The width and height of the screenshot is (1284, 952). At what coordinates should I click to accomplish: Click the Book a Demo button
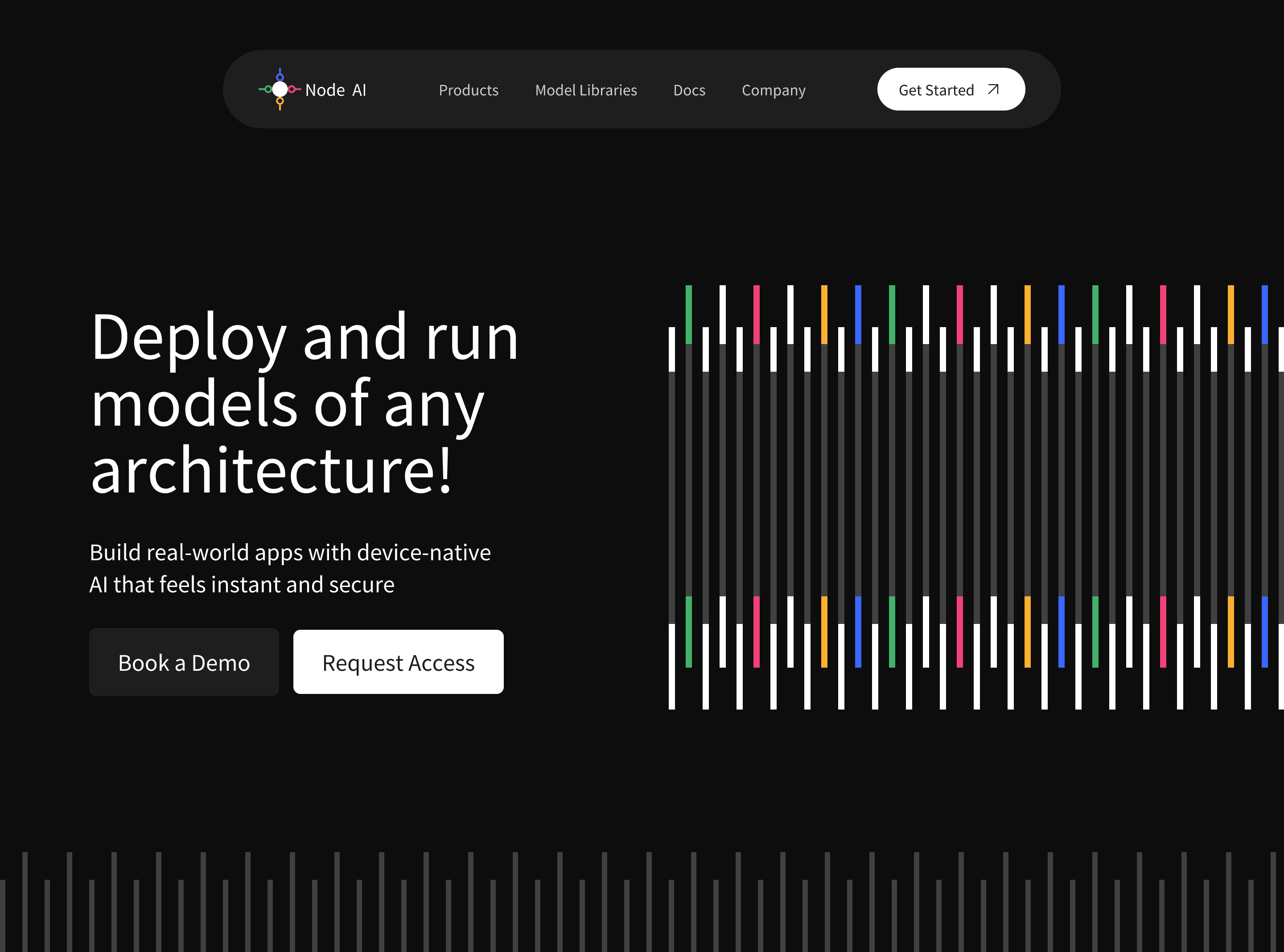point(184,662)
